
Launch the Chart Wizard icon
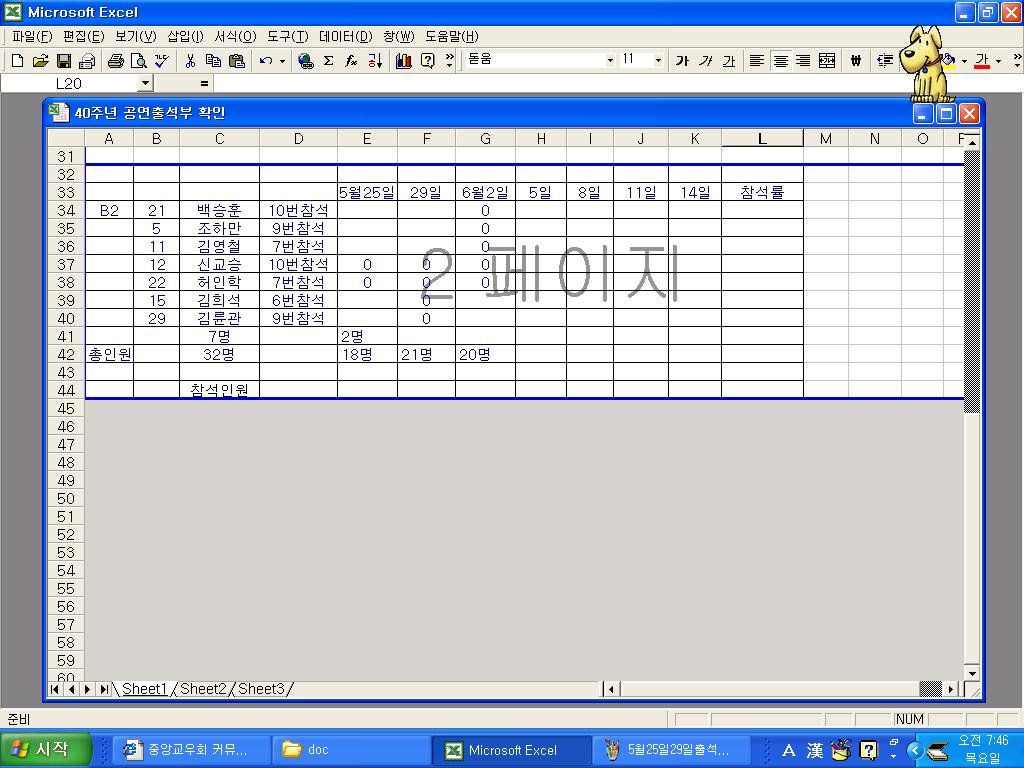[403, 61]
